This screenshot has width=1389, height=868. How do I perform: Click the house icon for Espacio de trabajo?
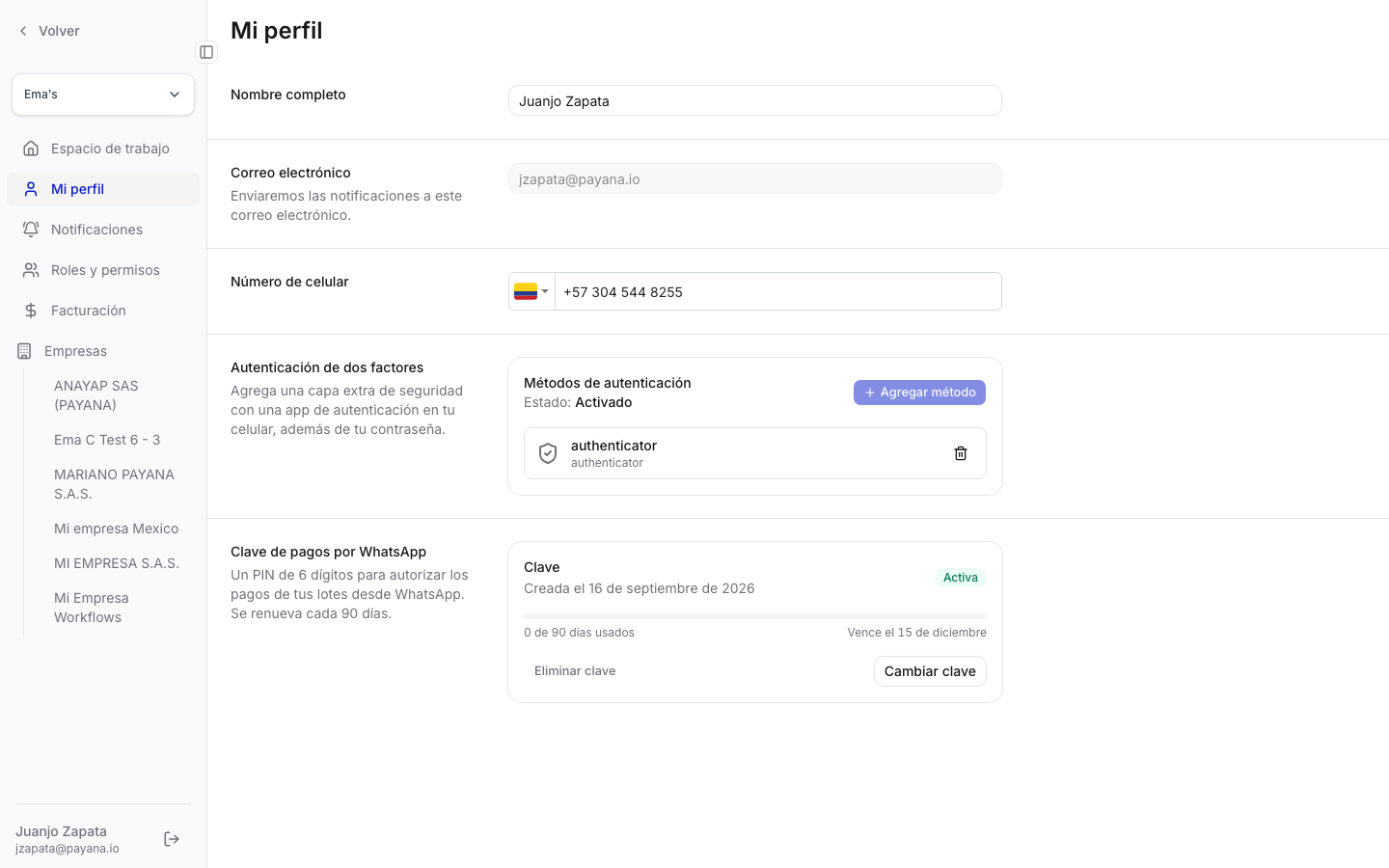(x=31, y=149)
